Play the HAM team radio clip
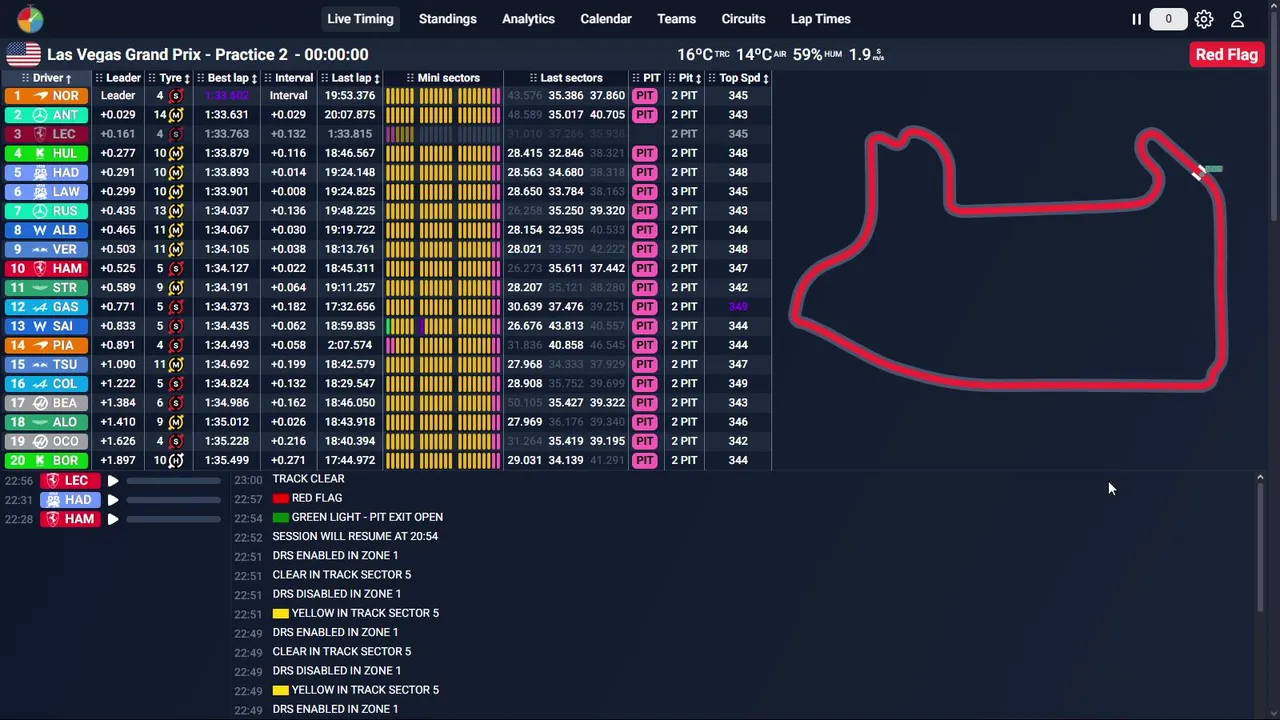Screen dimensions: 1280x720 coord(113,519)
